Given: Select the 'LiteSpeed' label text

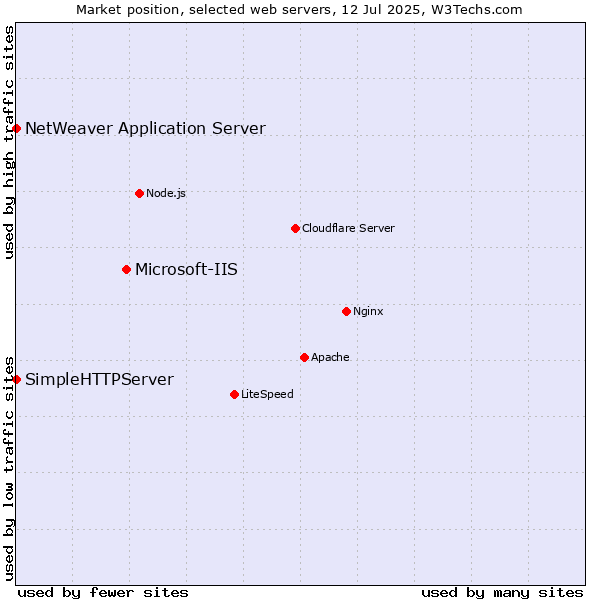Looking at the screenshot, I should (x=267, y=394).
